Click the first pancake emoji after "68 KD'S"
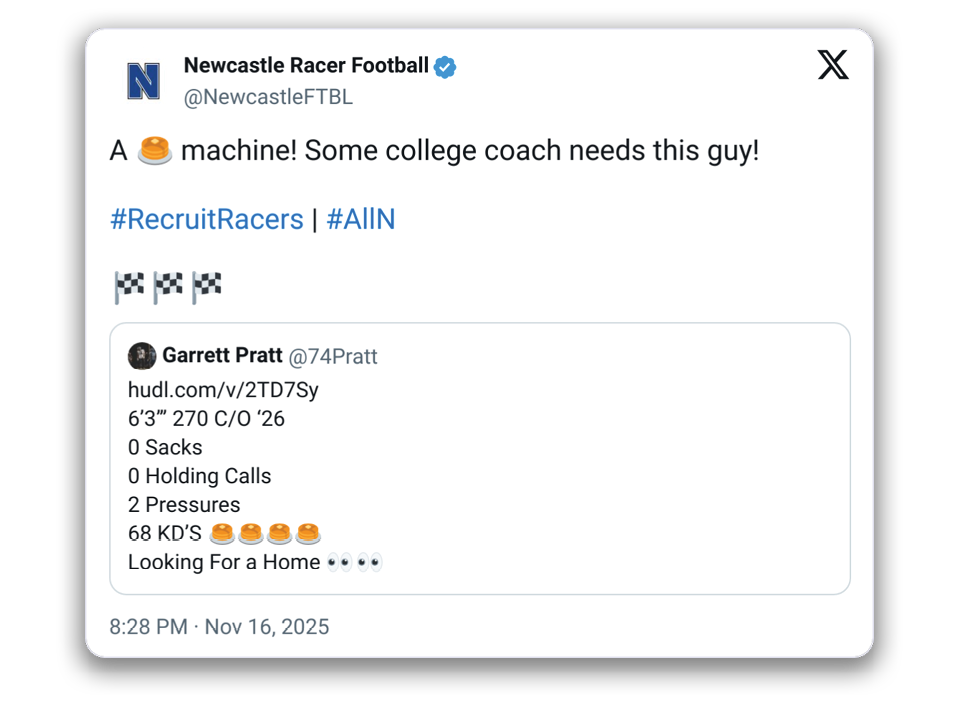Image resolution: width=959 pixels, height=704 pixels. coord(222,533)
